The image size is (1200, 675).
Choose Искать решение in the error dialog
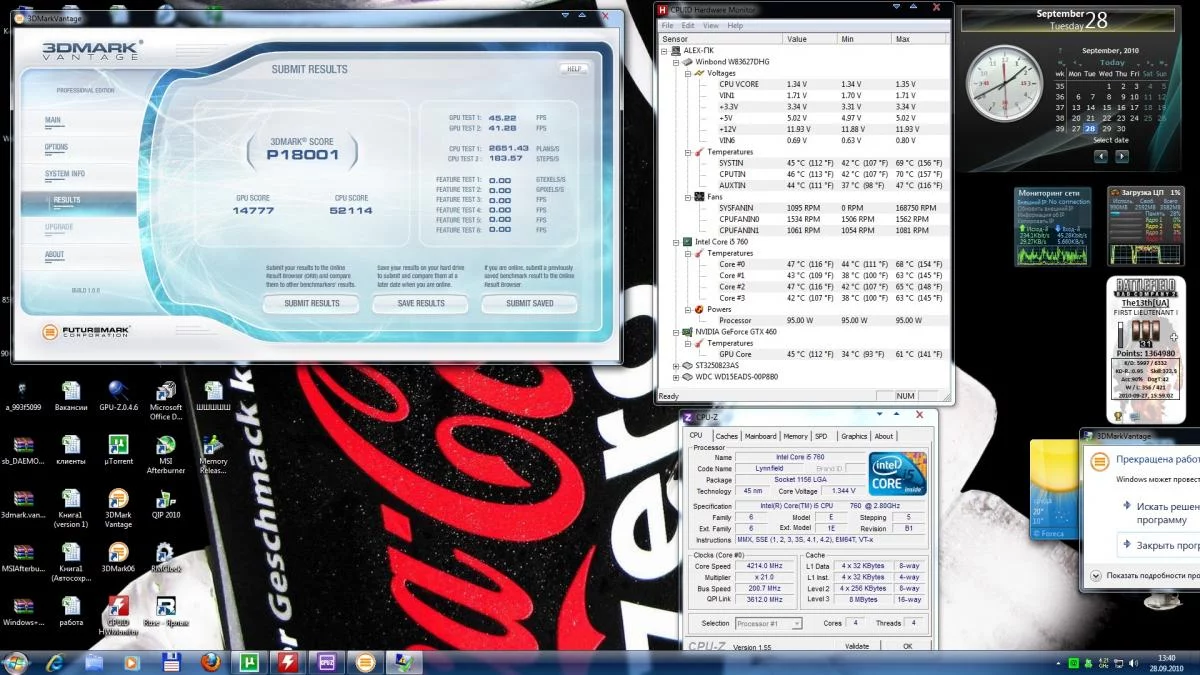tap(1160, 513)
